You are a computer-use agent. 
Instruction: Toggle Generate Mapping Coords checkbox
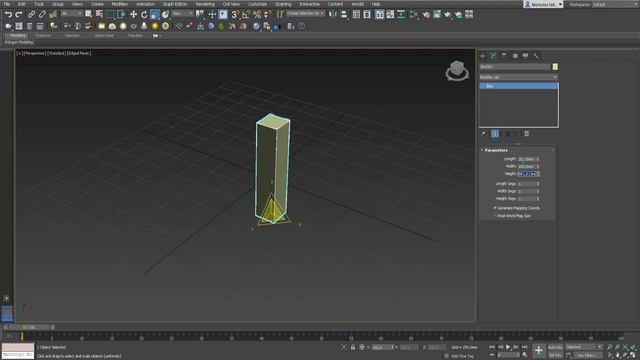pos(495,208)
